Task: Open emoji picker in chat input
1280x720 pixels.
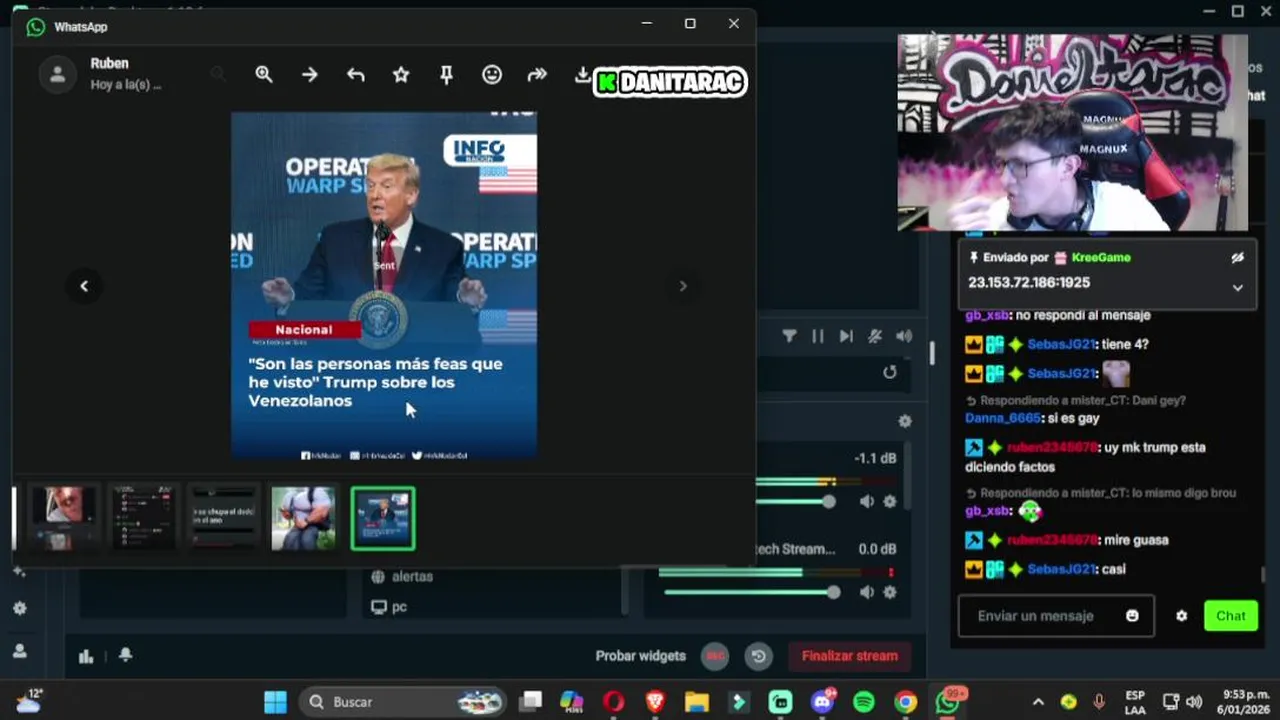Action: (1132, 616)
